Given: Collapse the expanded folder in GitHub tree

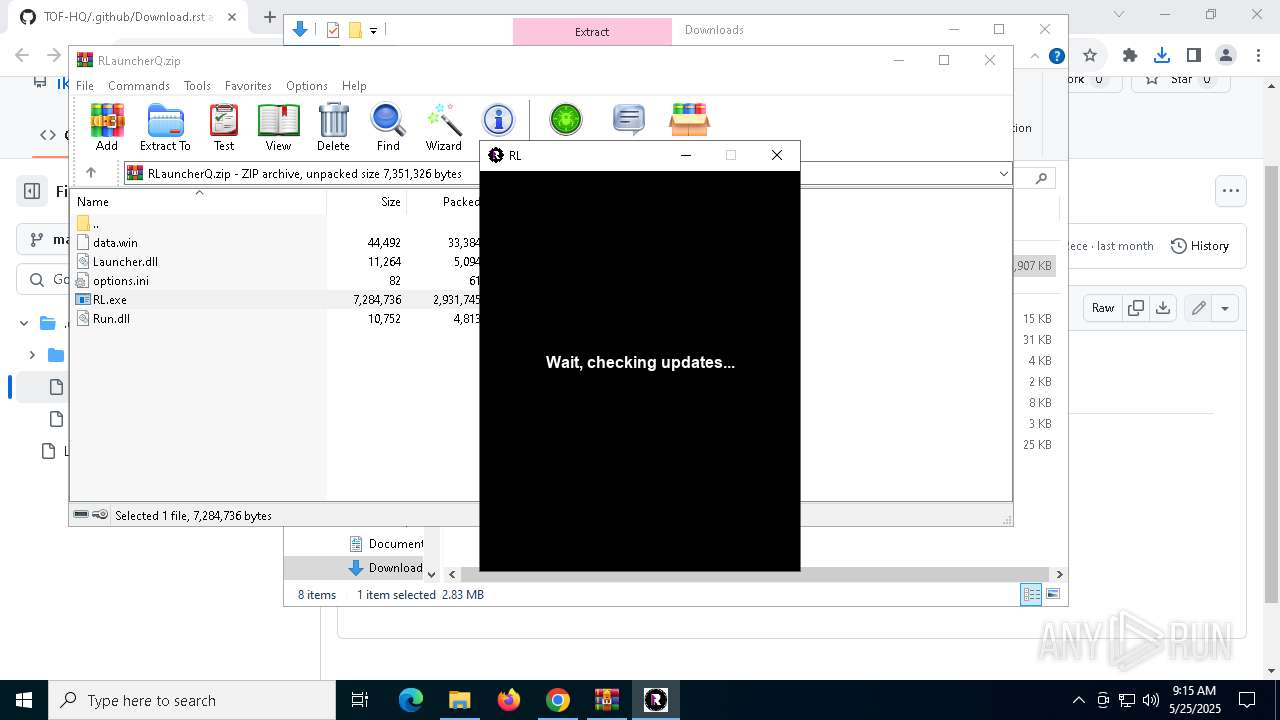Looking at the screenshot, I should tap(25, 323).
